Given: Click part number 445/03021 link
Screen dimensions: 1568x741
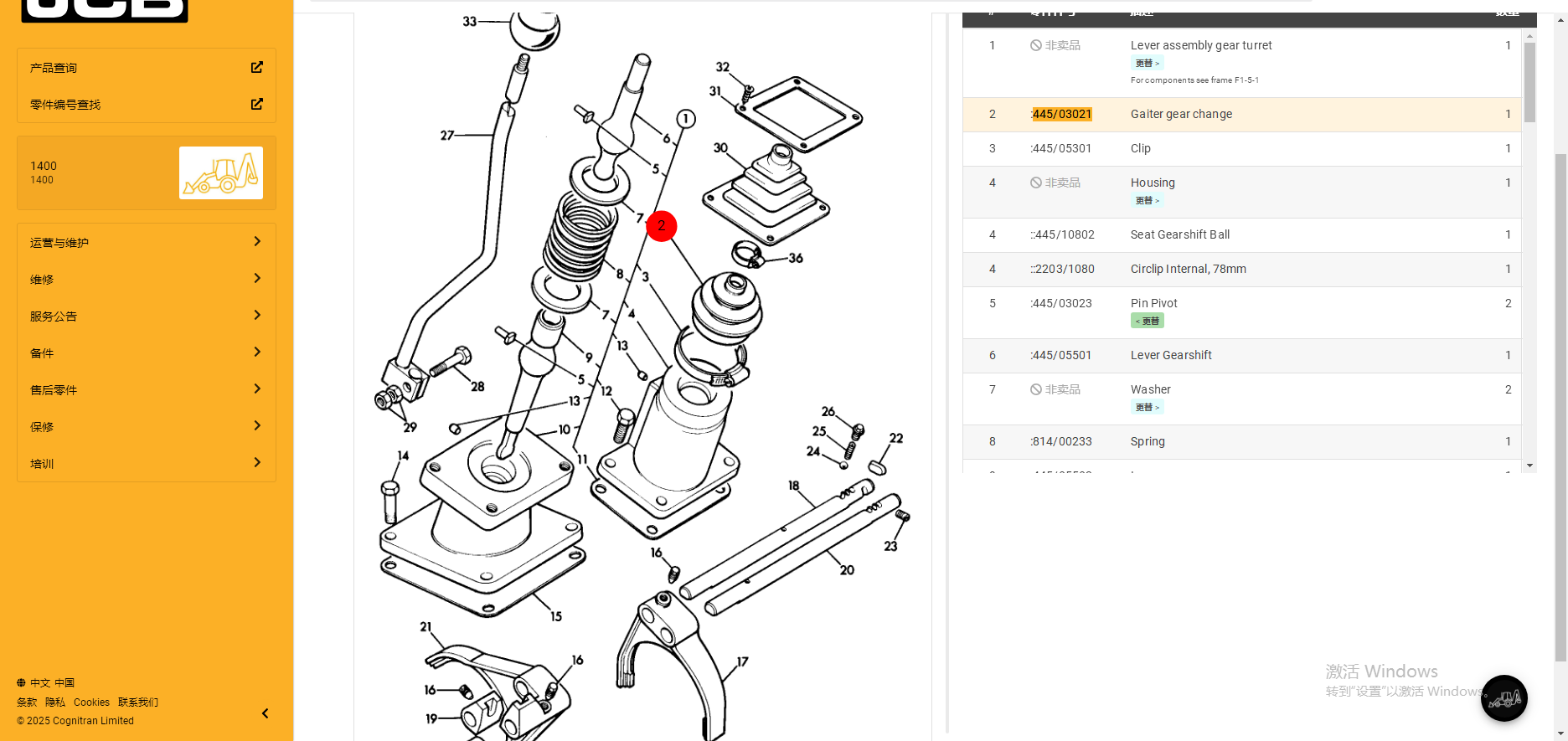Looking at the screenshot, I should [1061, 115].
